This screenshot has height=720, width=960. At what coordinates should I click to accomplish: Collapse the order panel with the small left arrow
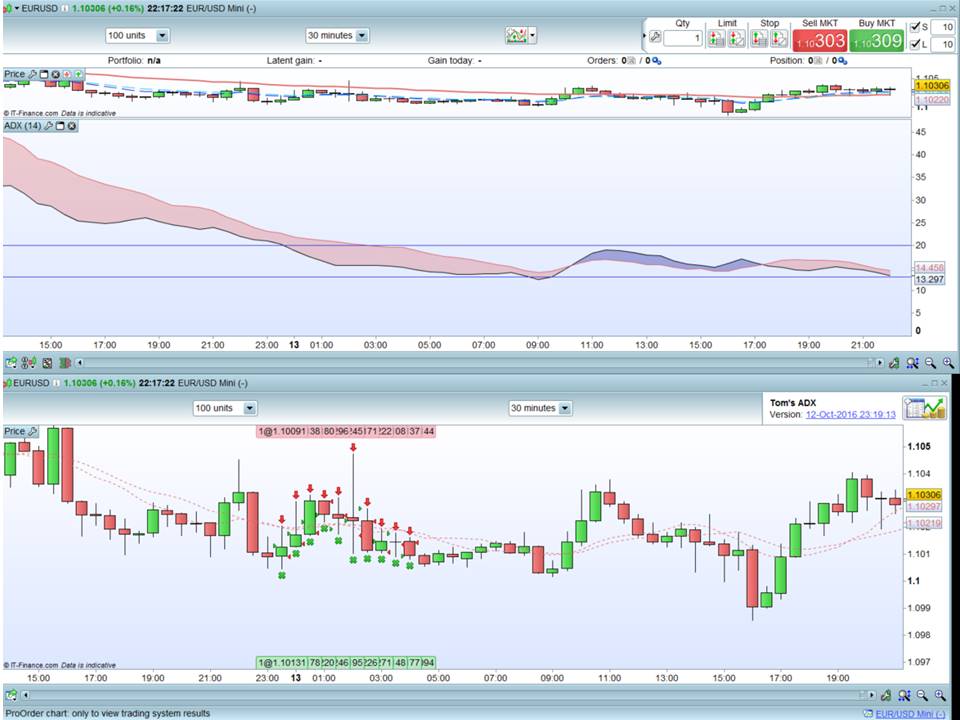645,36
